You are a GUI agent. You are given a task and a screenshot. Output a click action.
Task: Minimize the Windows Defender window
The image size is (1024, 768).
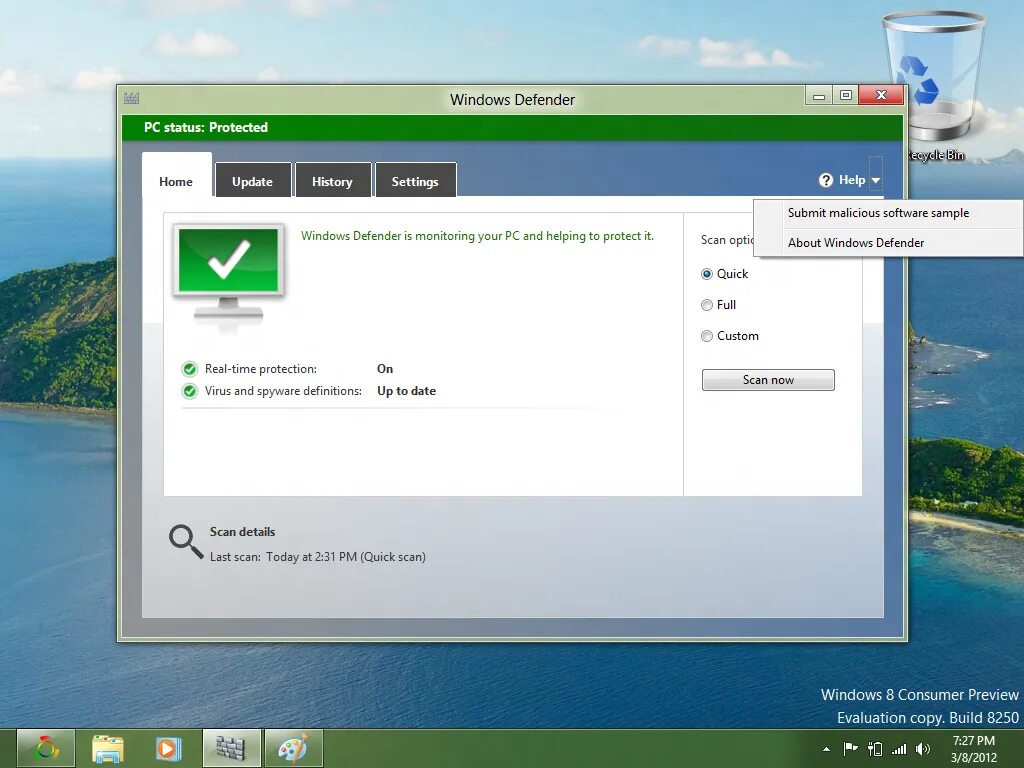[818, 96]
